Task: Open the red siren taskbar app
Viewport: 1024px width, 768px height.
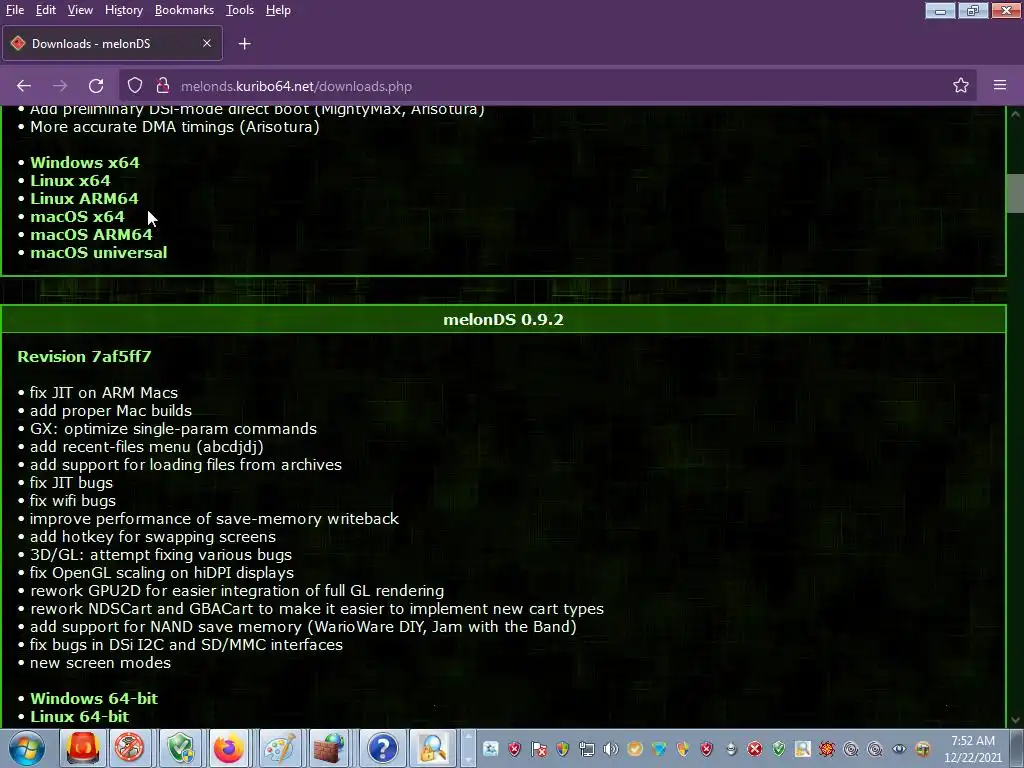Action: (x=82, y=748)
